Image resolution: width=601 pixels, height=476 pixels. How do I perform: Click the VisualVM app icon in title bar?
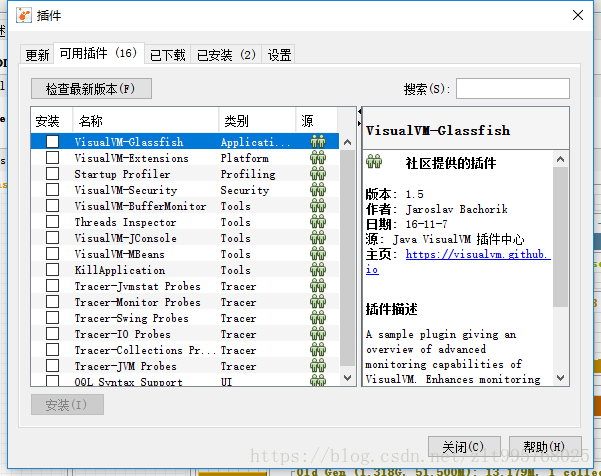click(24, 15)
